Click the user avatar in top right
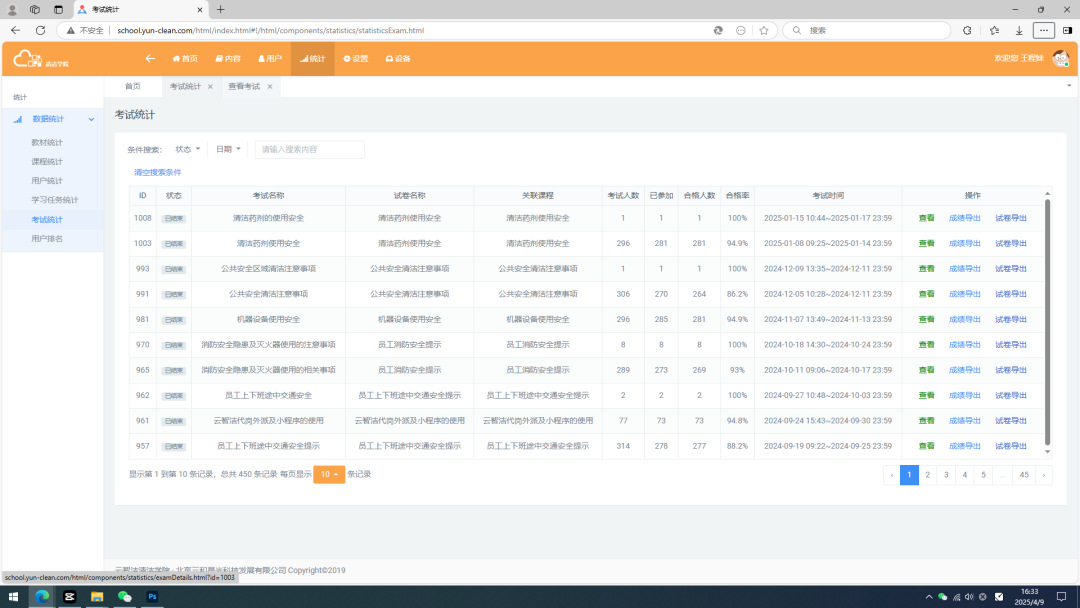 coord(1060,59)
